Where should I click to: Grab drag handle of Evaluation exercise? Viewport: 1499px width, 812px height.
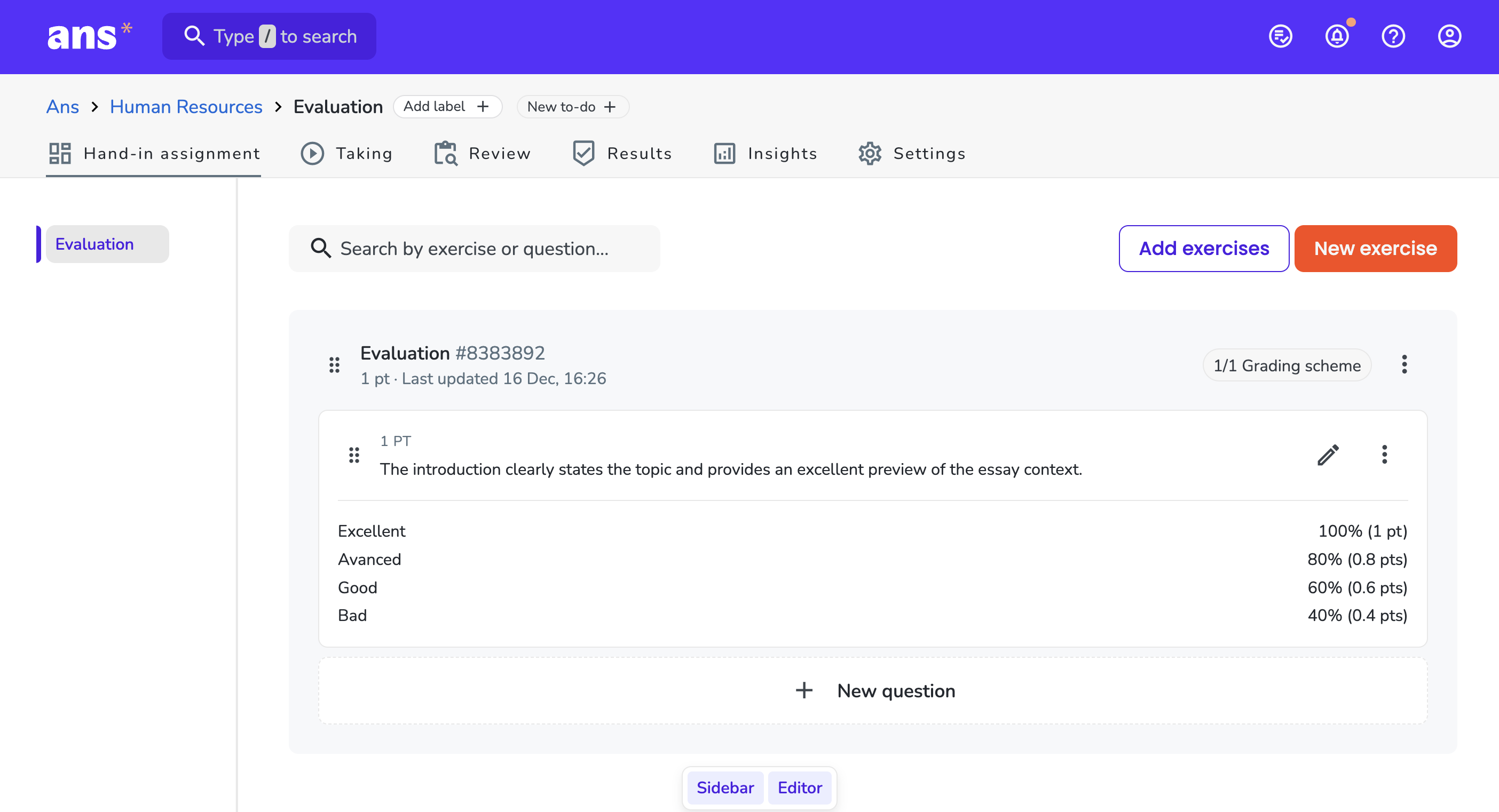(334, 365)
